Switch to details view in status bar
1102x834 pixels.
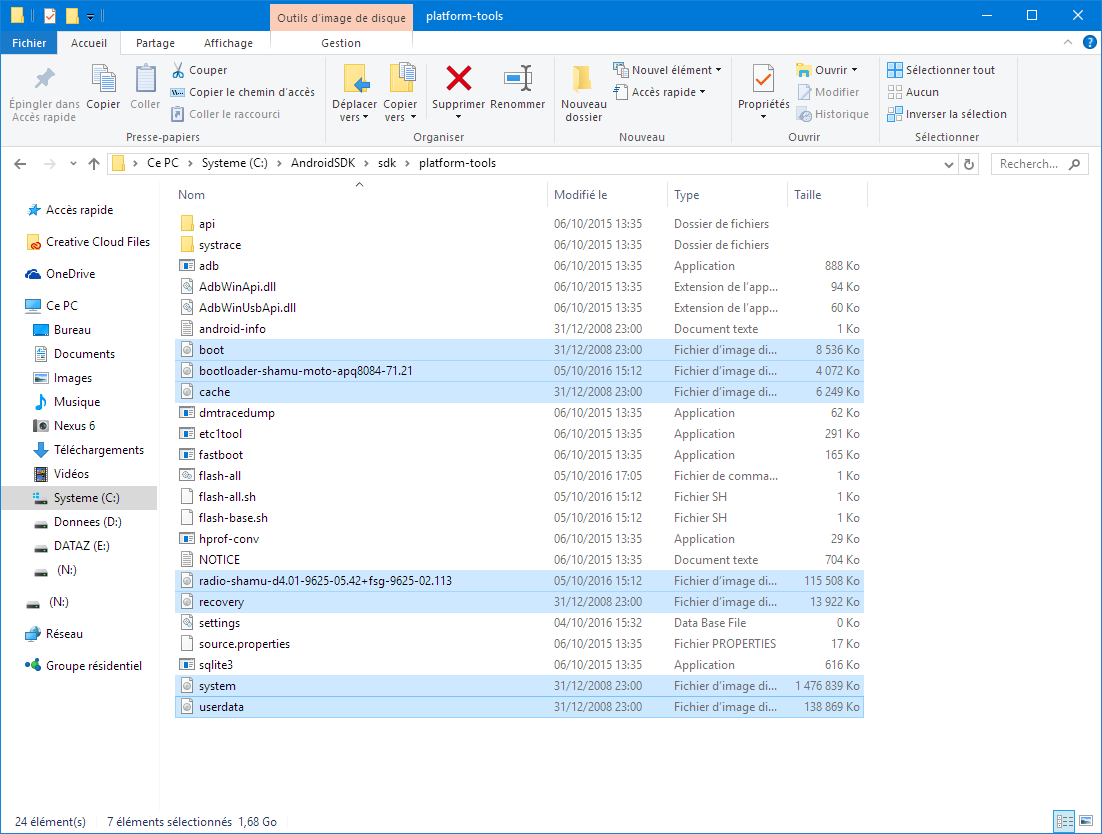(x=1064, y=821)
